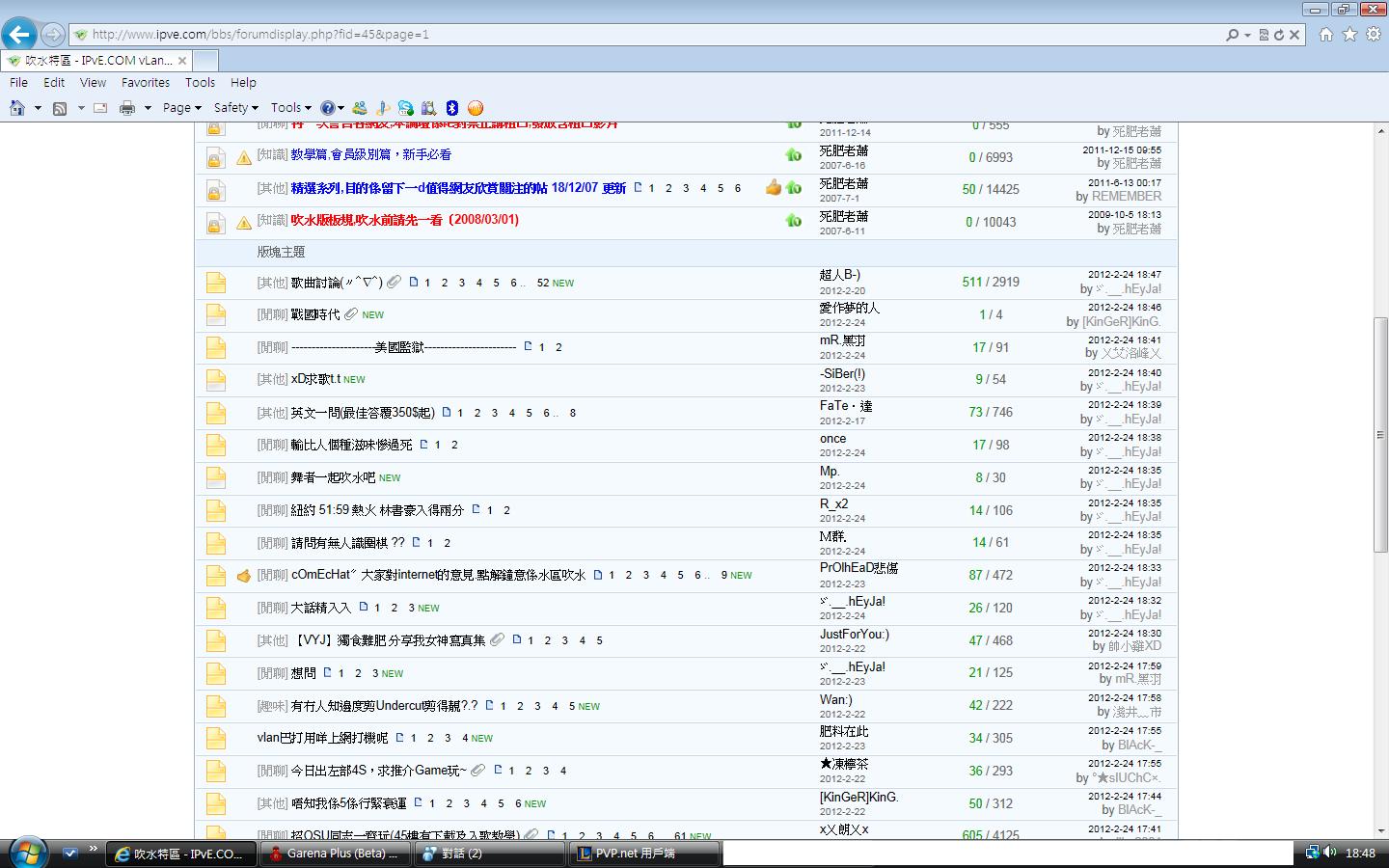Click the Refresh icon in address bar

pyautogui.click(x=1279, y=35)
